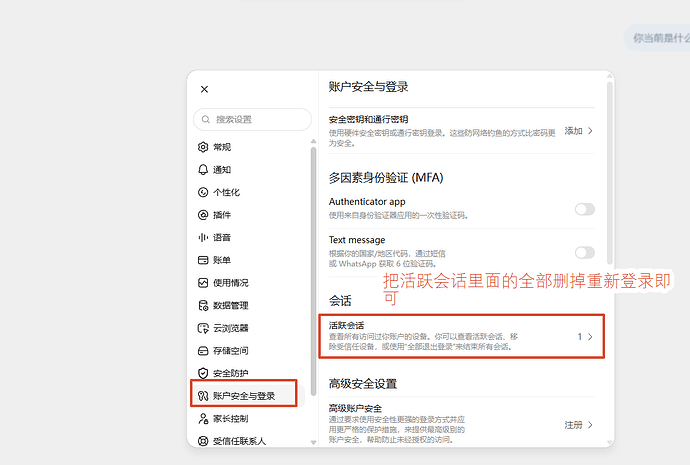Click the right panel scroll down arrow
The height and width of the screenshot is (465, 690).
[x=609, y=443]
